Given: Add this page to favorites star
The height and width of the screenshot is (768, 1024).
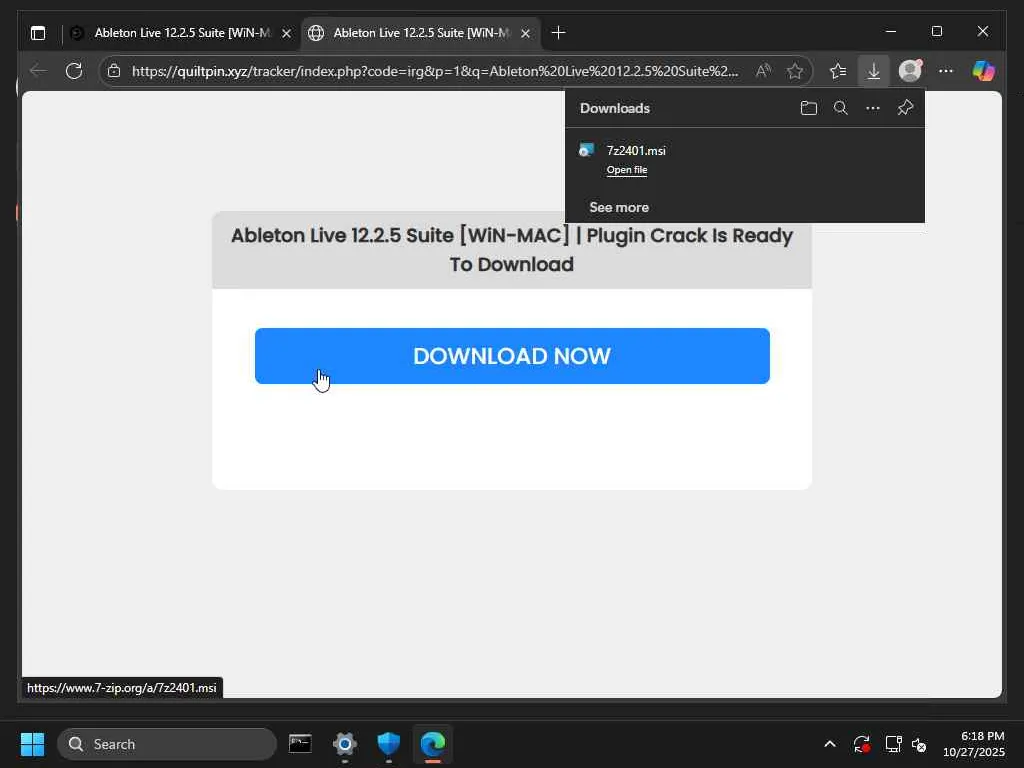Looking at the screenshot, I should tap(794, 71).
